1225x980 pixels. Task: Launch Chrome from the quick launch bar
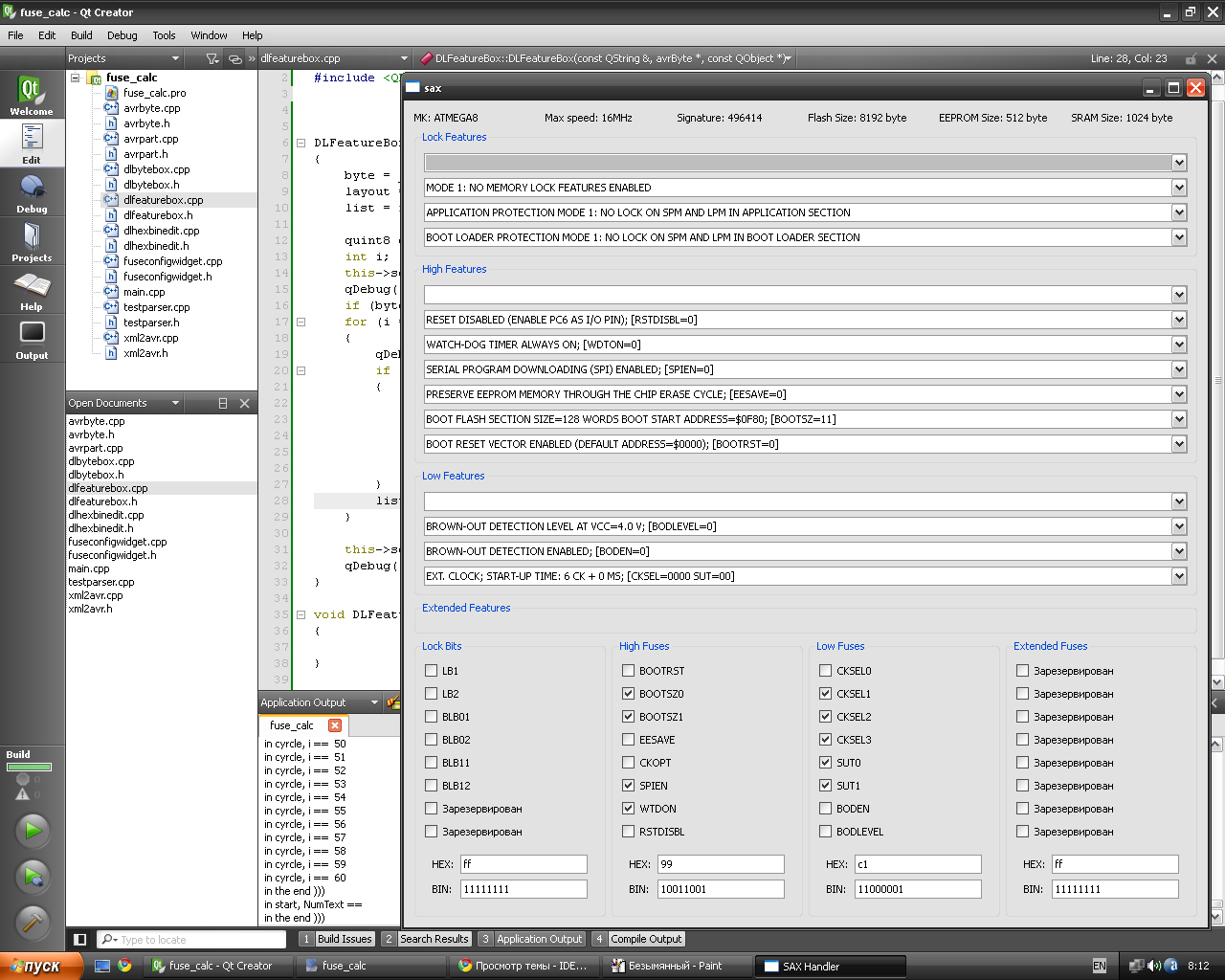124,966
